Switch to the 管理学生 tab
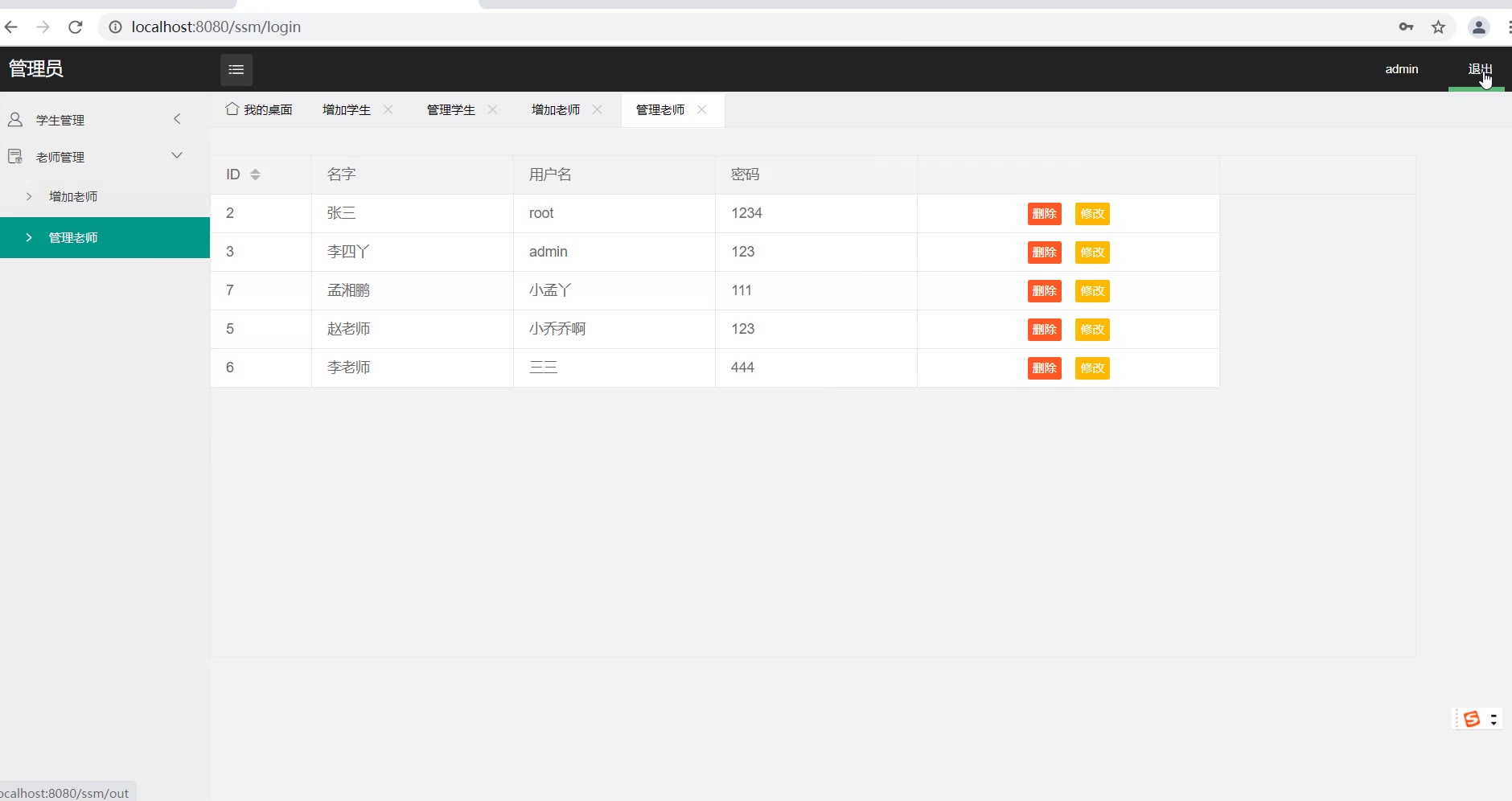The height and width of the screenshot is (801, 1512). (x=451, y=109)
